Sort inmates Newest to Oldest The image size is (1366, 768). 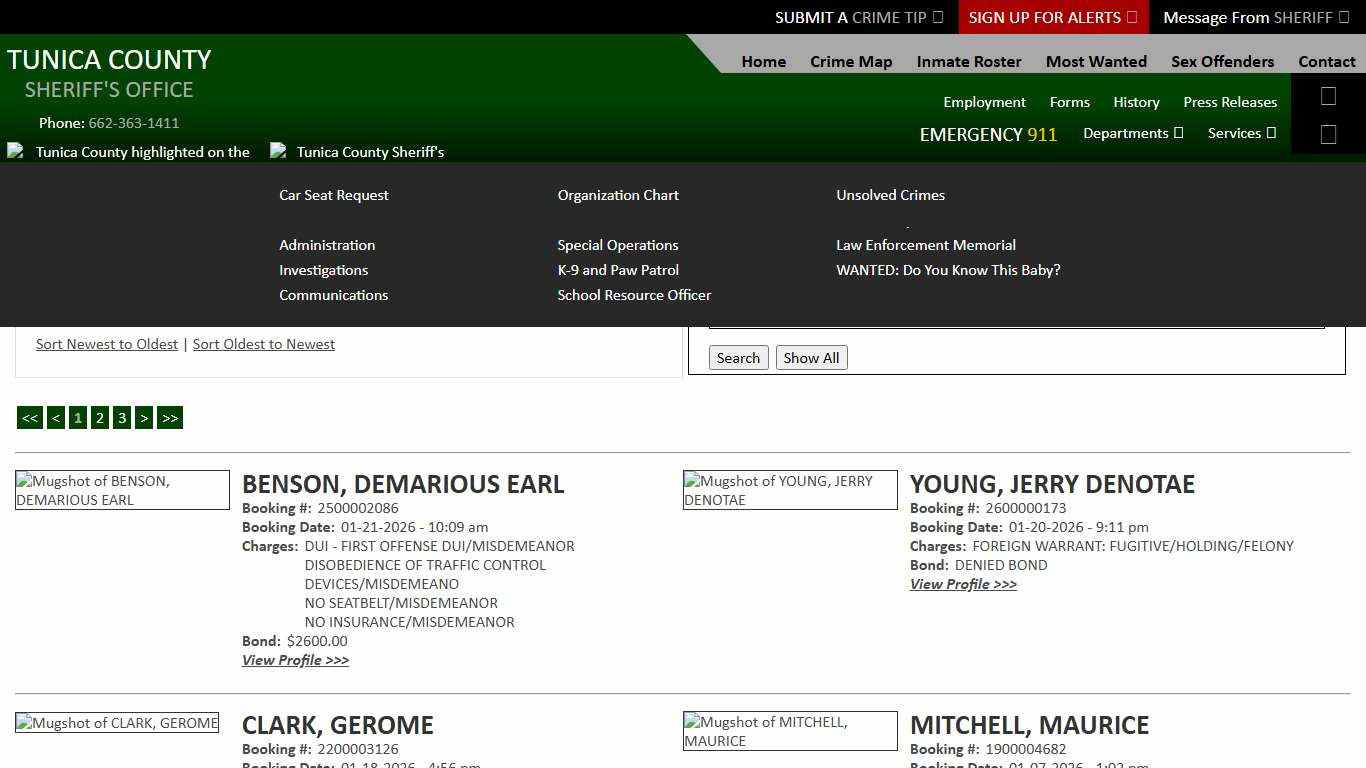click(107, 344)
